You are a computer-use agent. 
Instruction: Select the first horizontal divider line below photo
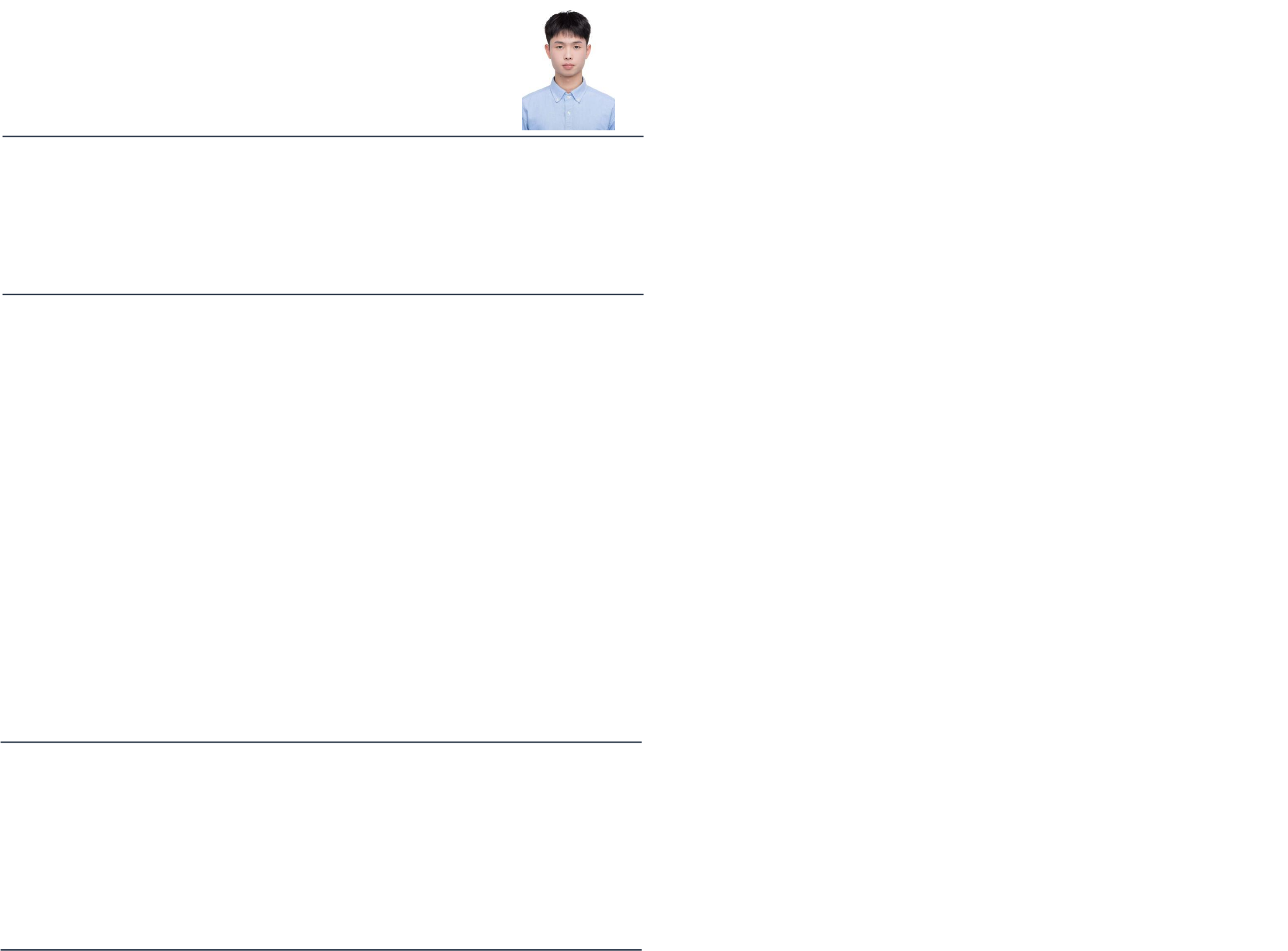[323, 136]
